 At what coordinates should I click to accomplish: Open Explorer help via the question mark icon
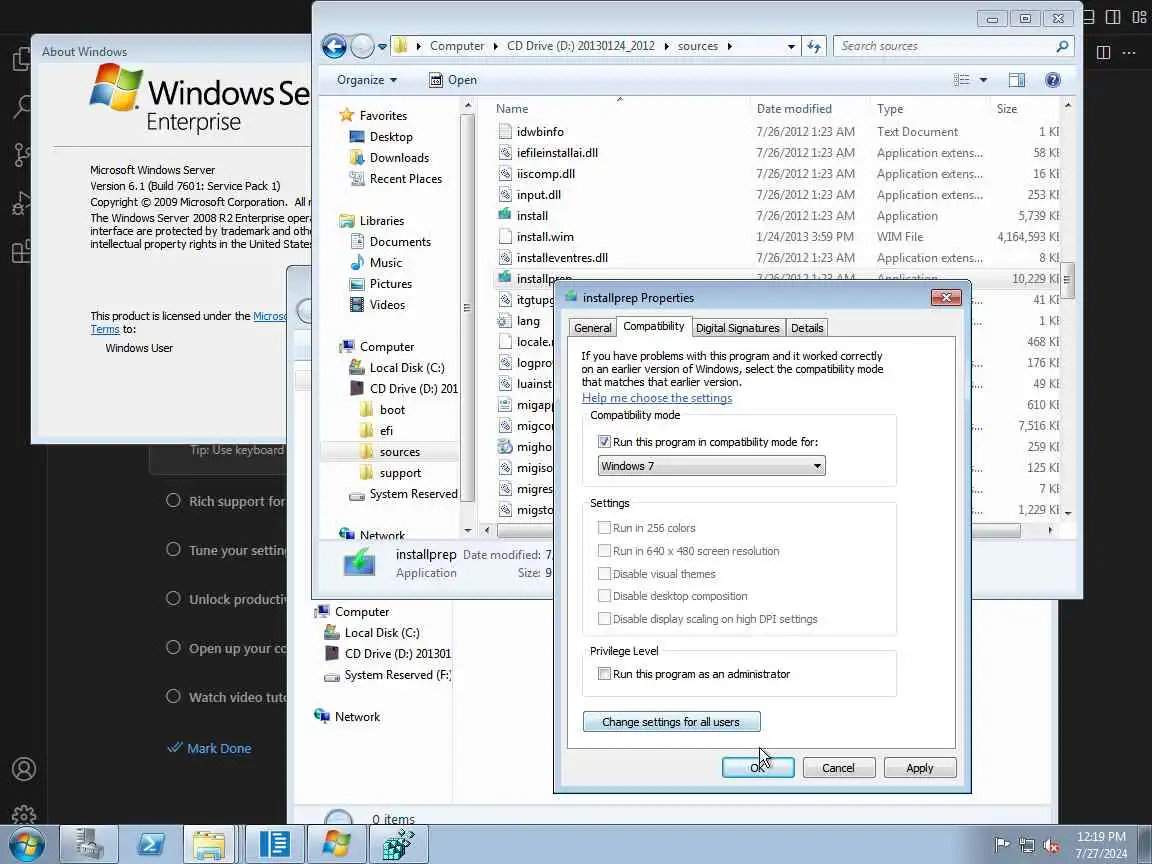1053,80
